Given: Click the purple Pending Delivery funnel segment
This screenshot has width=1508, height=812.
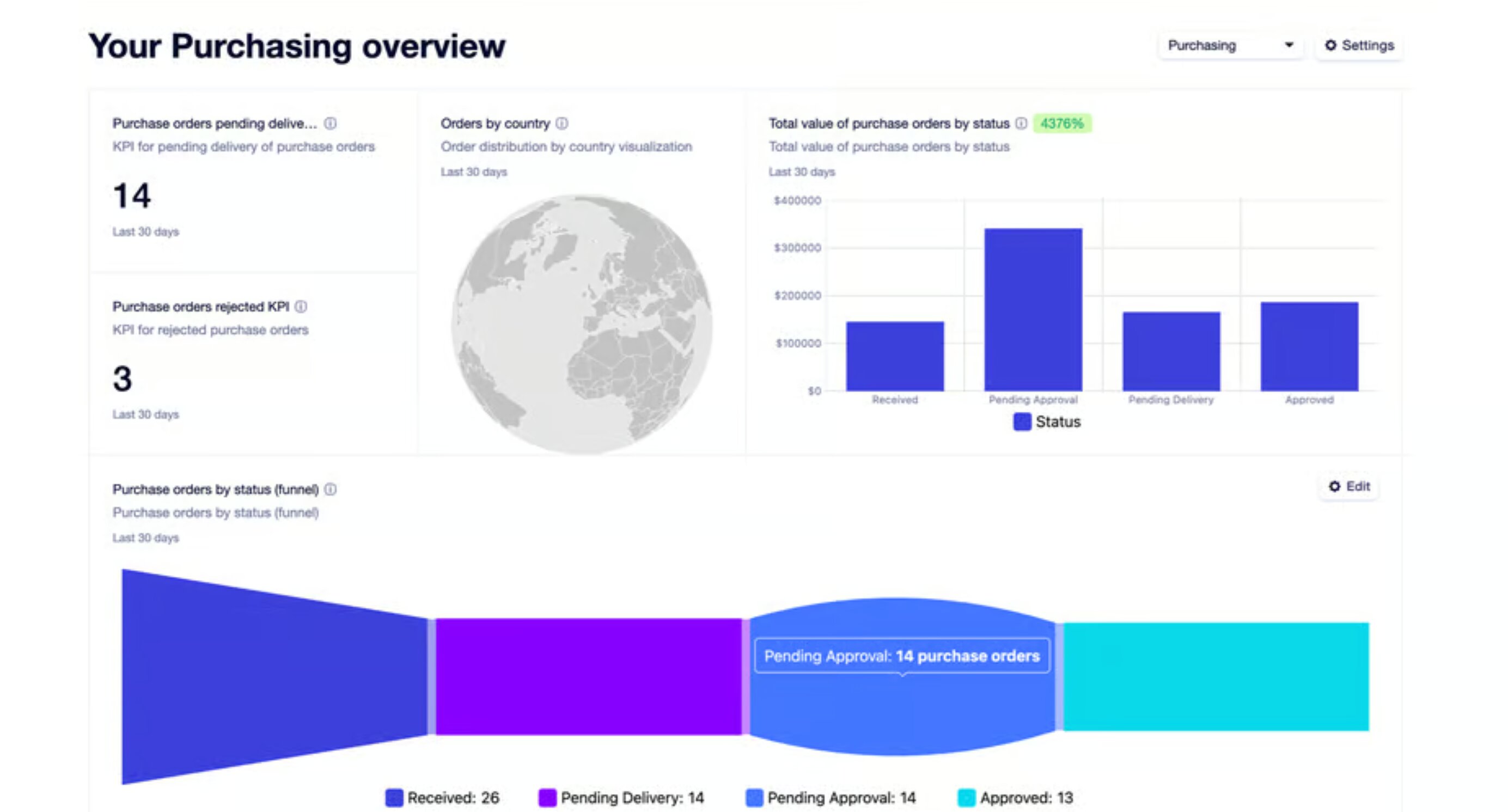Looking at the screenshot, I should coord(588,677).
